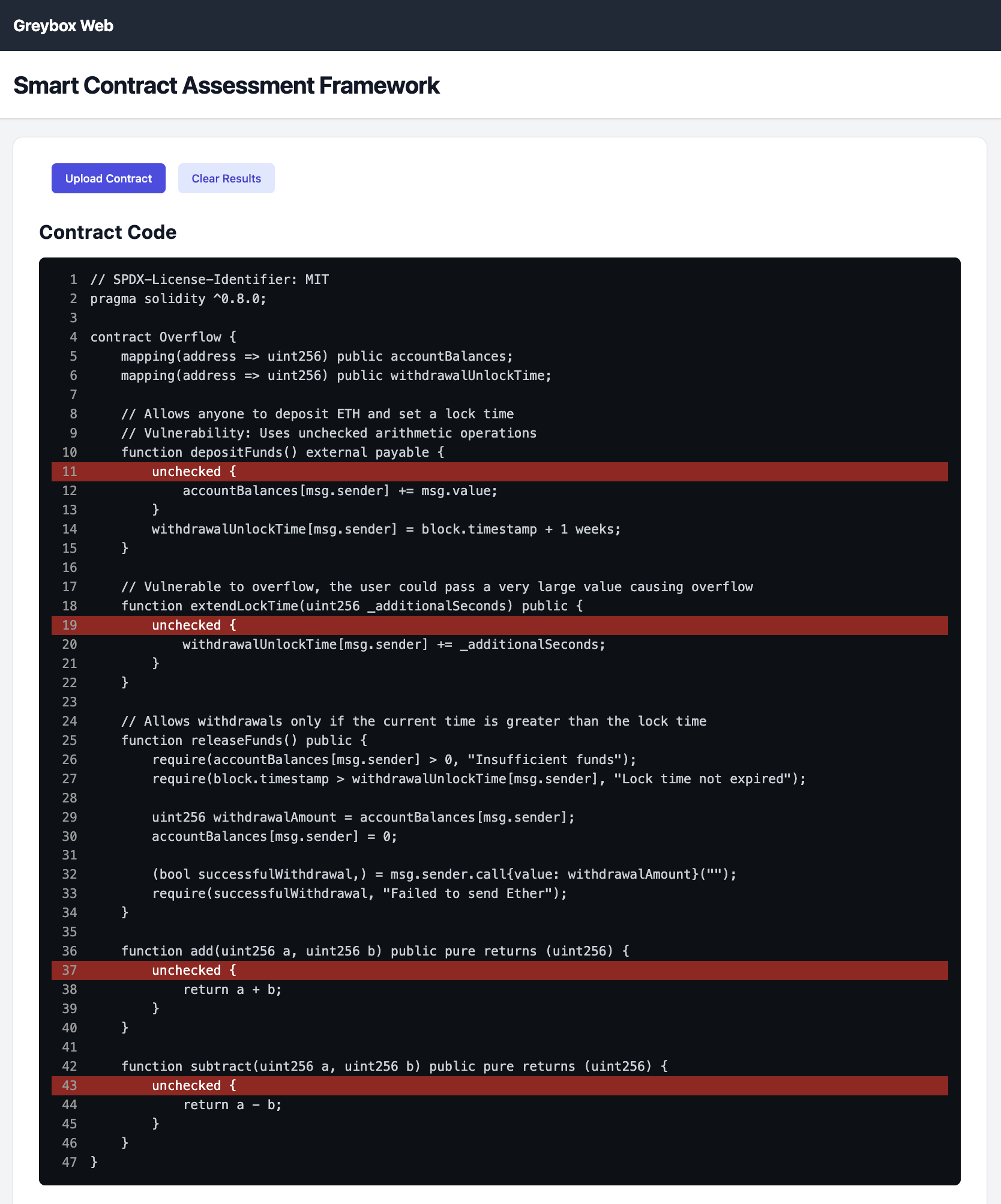The height and width of the screenshot is (1204, 1001).
Task: Click line number 1 in the code viewer
Action: pos(73,279)
